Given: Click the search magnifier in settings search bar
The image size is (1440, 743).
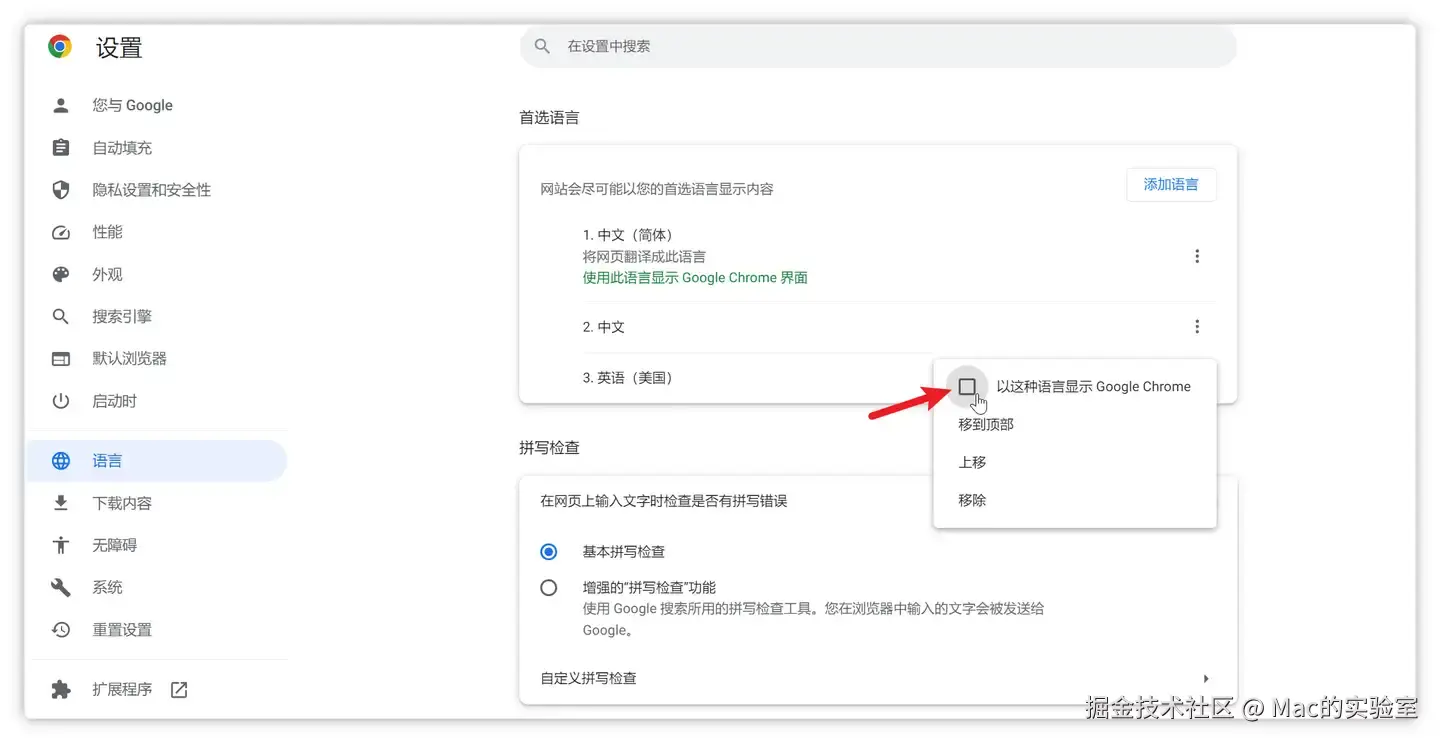Looking at the screenshot, I should (542, 46).
